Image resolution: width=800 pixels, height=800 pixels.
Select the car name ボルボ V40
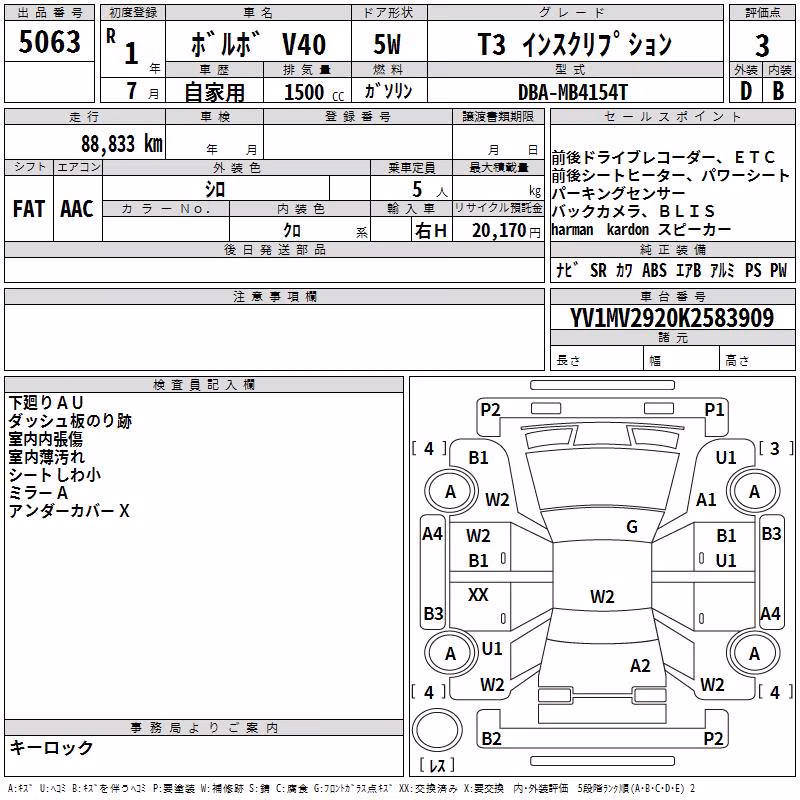[x=258, y=44]
